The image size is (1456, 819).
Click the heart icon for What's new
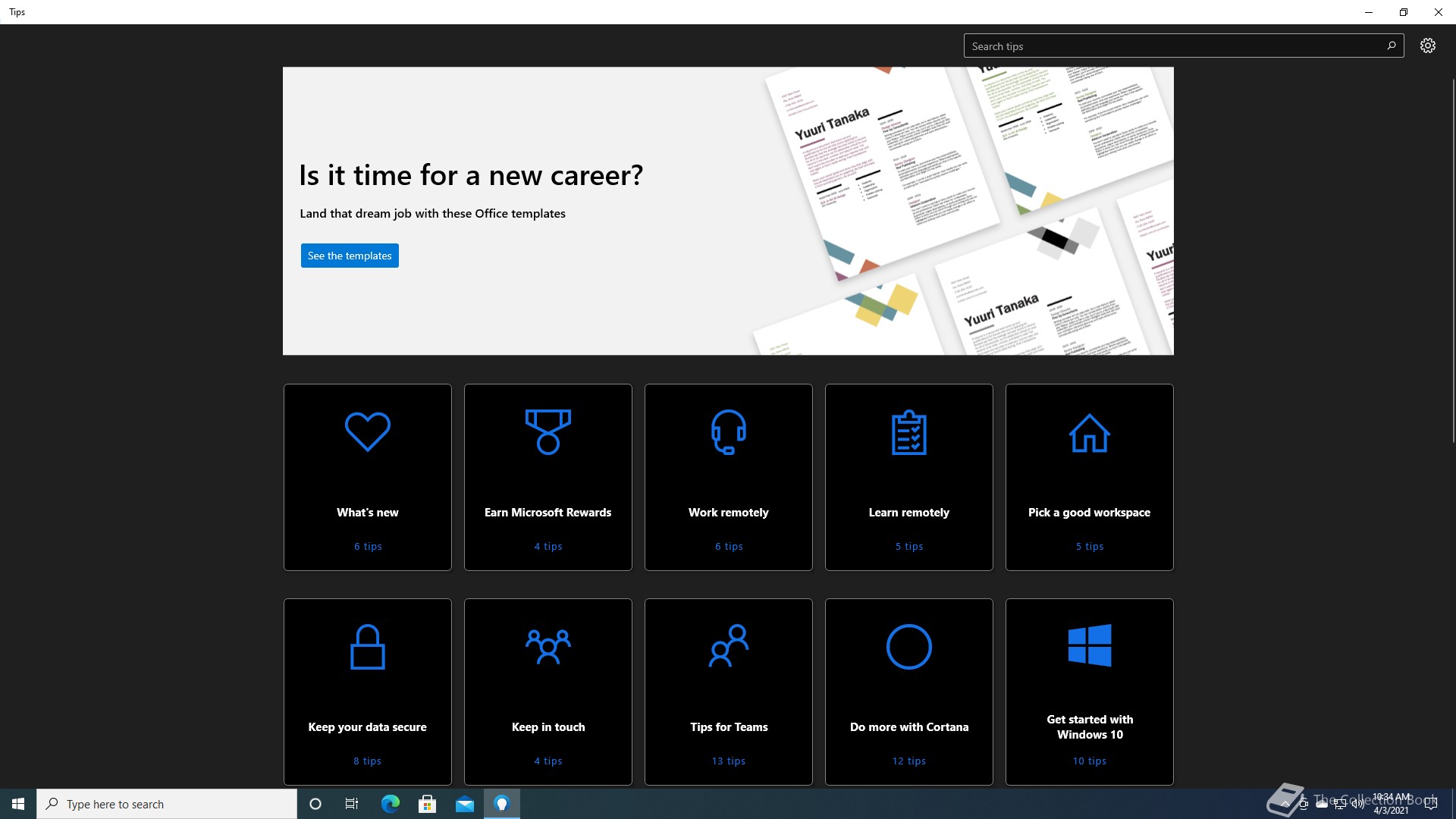coord(368,431)
